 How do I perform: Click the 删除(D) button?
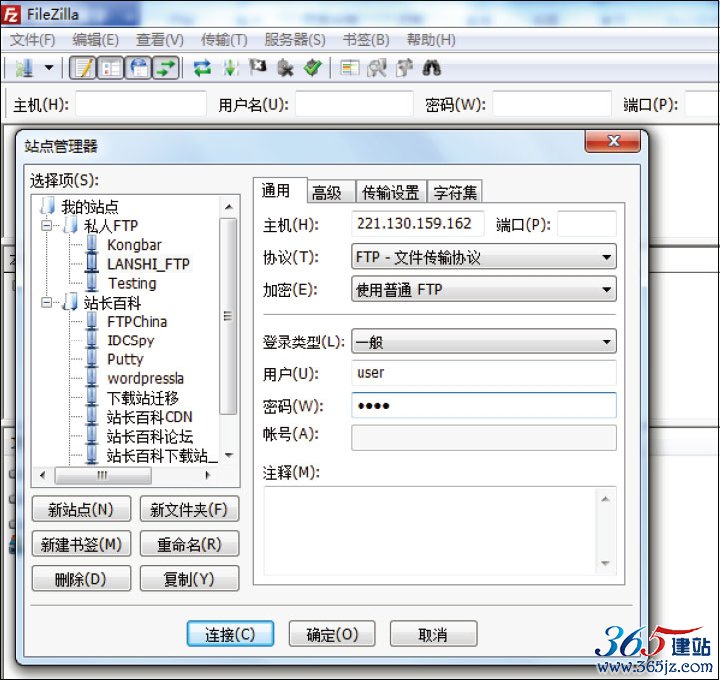click(81, 579)
